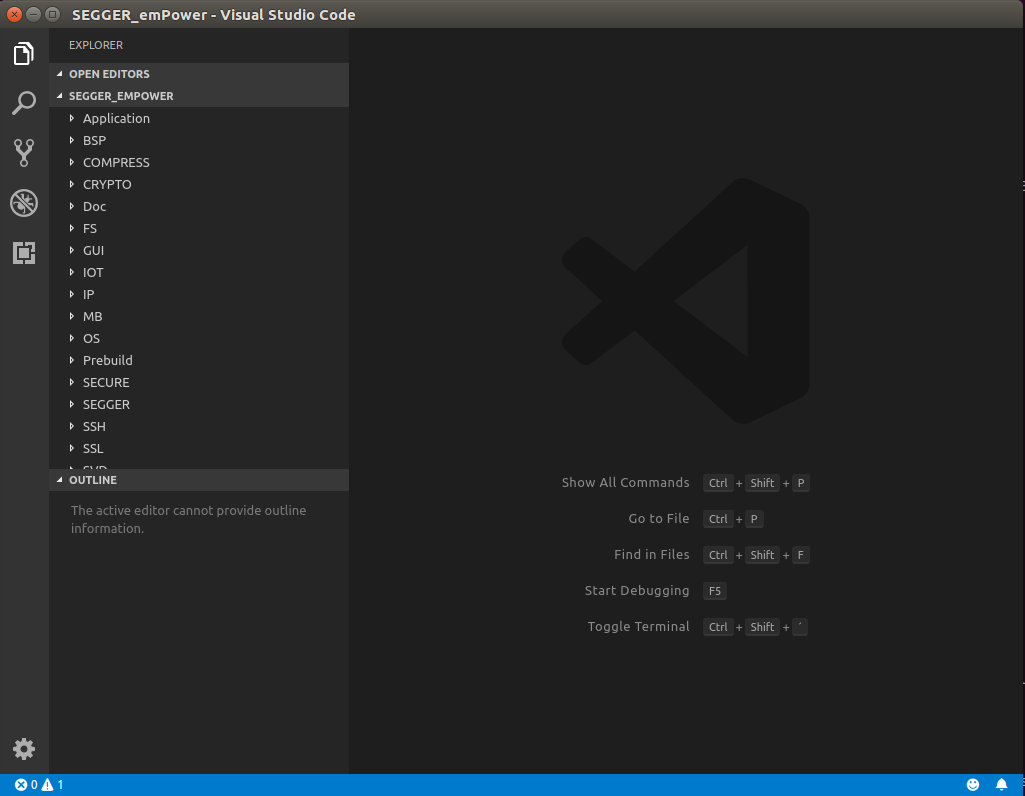Open the Explorer view in activity bar
The width and height of the screenshot is (1025, 796).
pos(24,54)
